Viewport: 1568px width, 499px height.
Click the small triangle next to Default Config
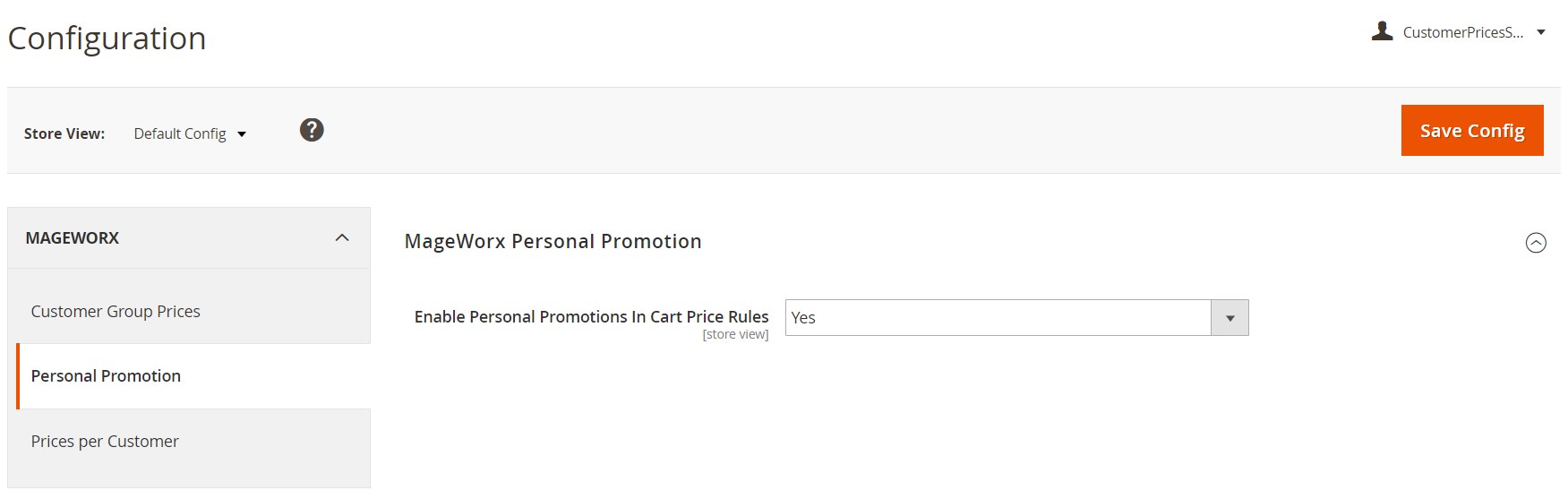(242, 134)
